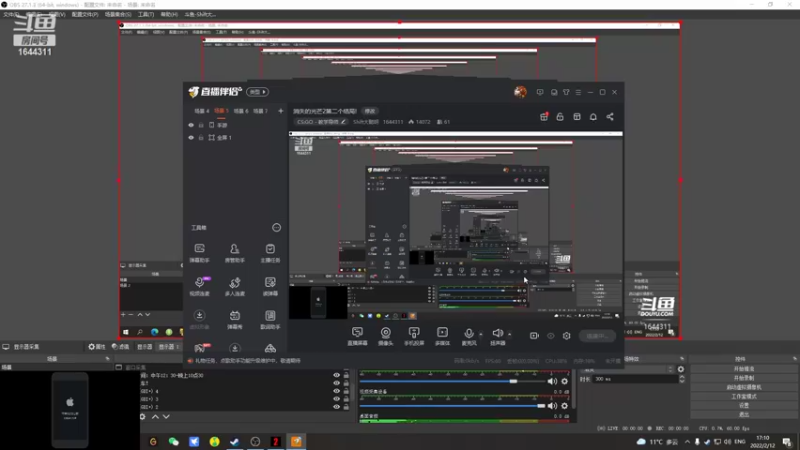Open the OBS transition type dropdown
800x450 pixels.
click(629, 369)
